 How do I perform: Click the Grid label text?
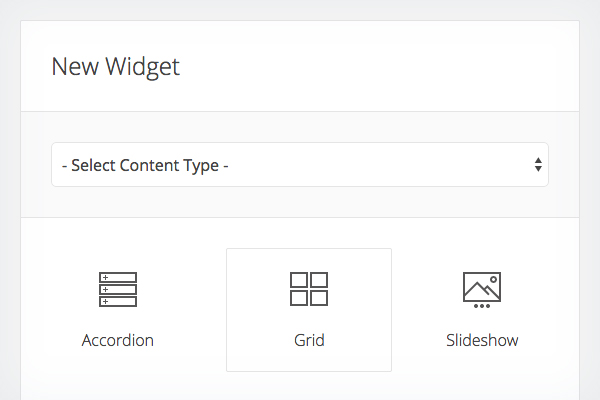click(x=309, y=340)
